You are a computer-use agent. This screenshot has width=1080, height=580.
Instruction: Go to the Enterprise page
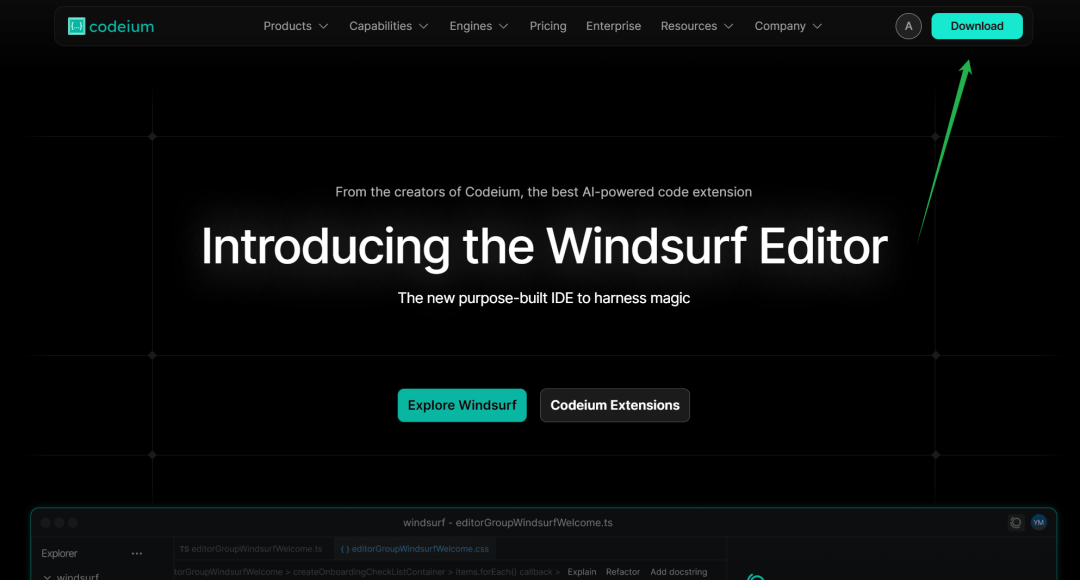(614, 26)
